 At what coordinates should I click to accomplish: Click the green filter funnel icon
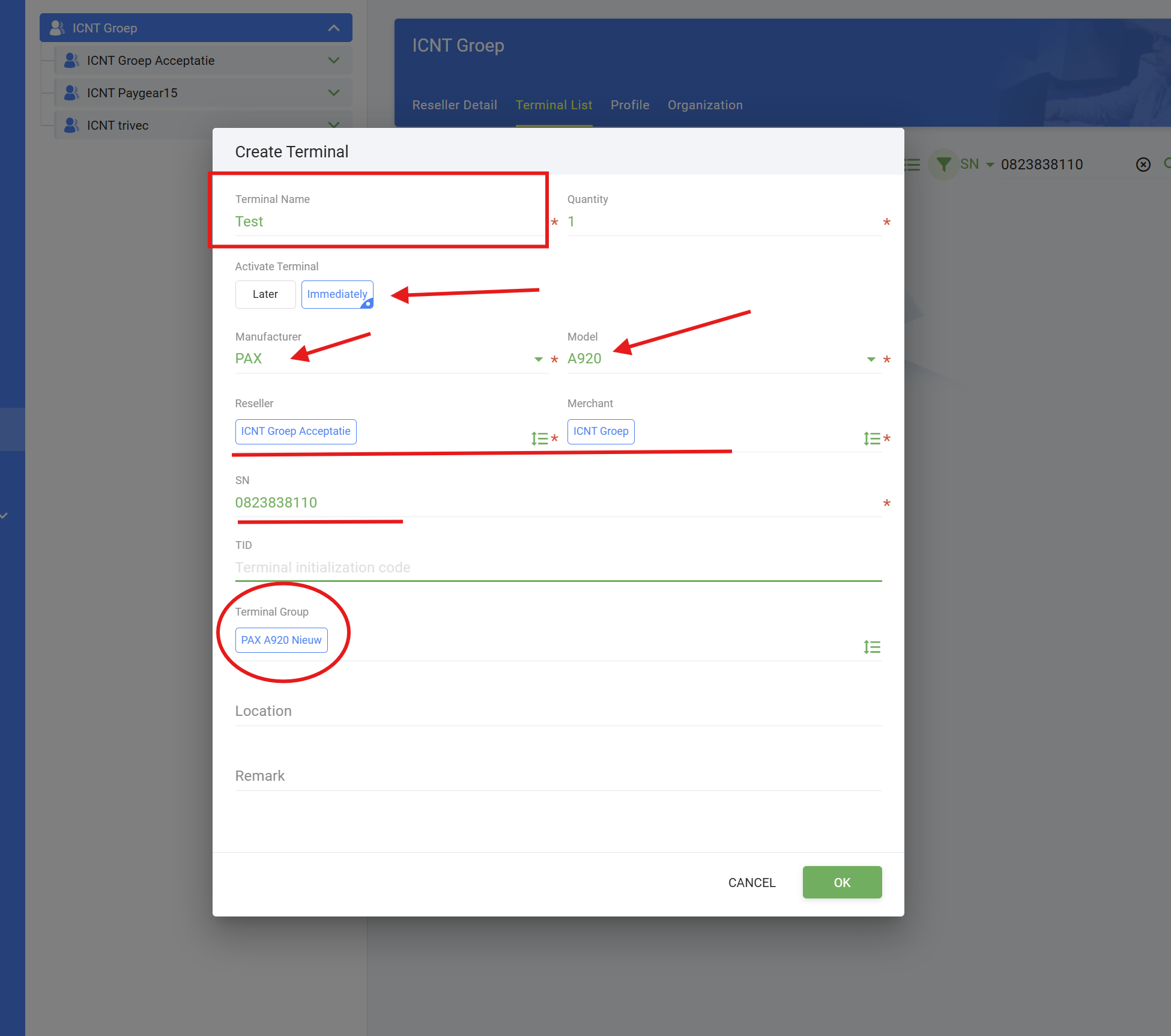[943, 164]
